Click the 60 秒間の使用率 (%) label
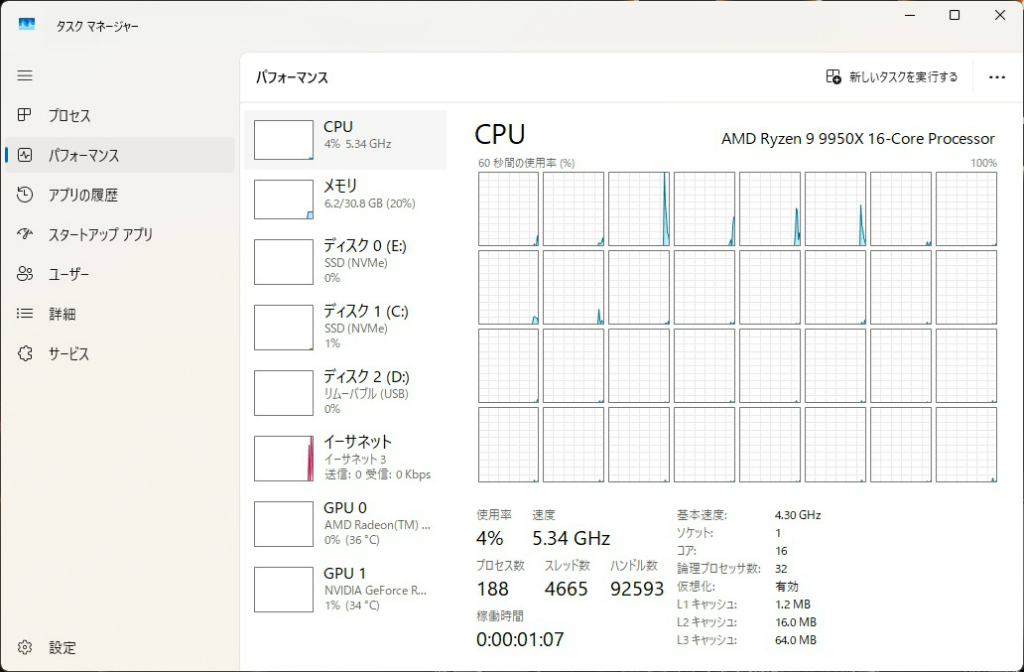Image resolution: width=1024 pixels, height=672 pixels. click(526, 163)
